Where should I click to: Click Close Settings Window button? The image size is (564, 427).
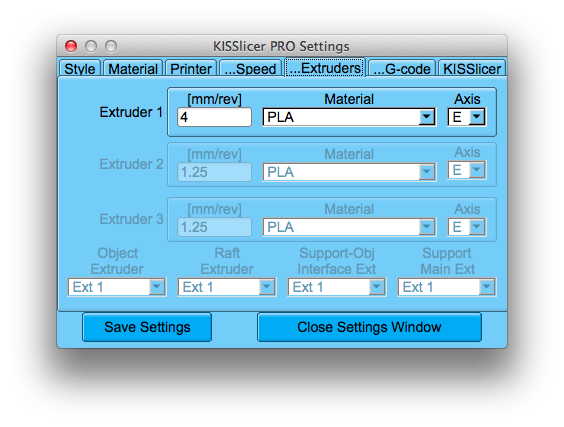click(x=369, y=327)
